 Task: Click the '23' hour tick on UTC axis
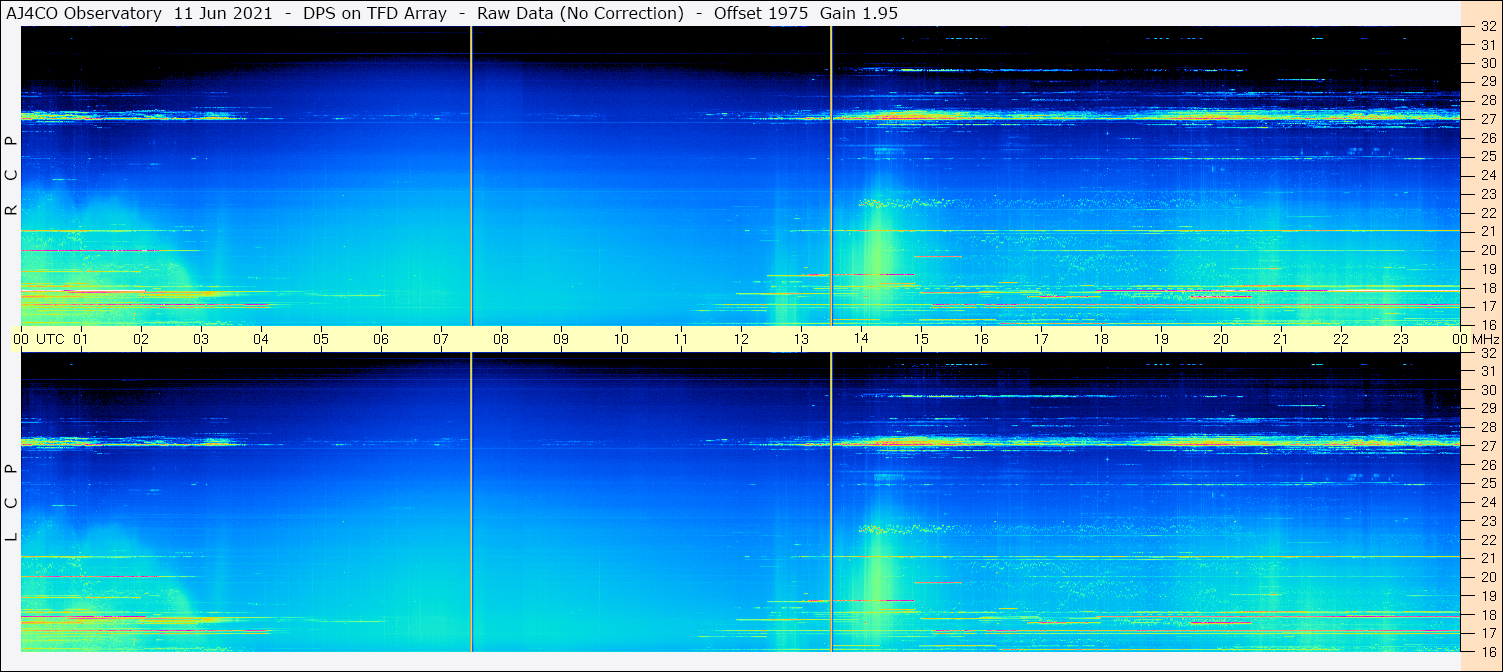click(1401, 339)
